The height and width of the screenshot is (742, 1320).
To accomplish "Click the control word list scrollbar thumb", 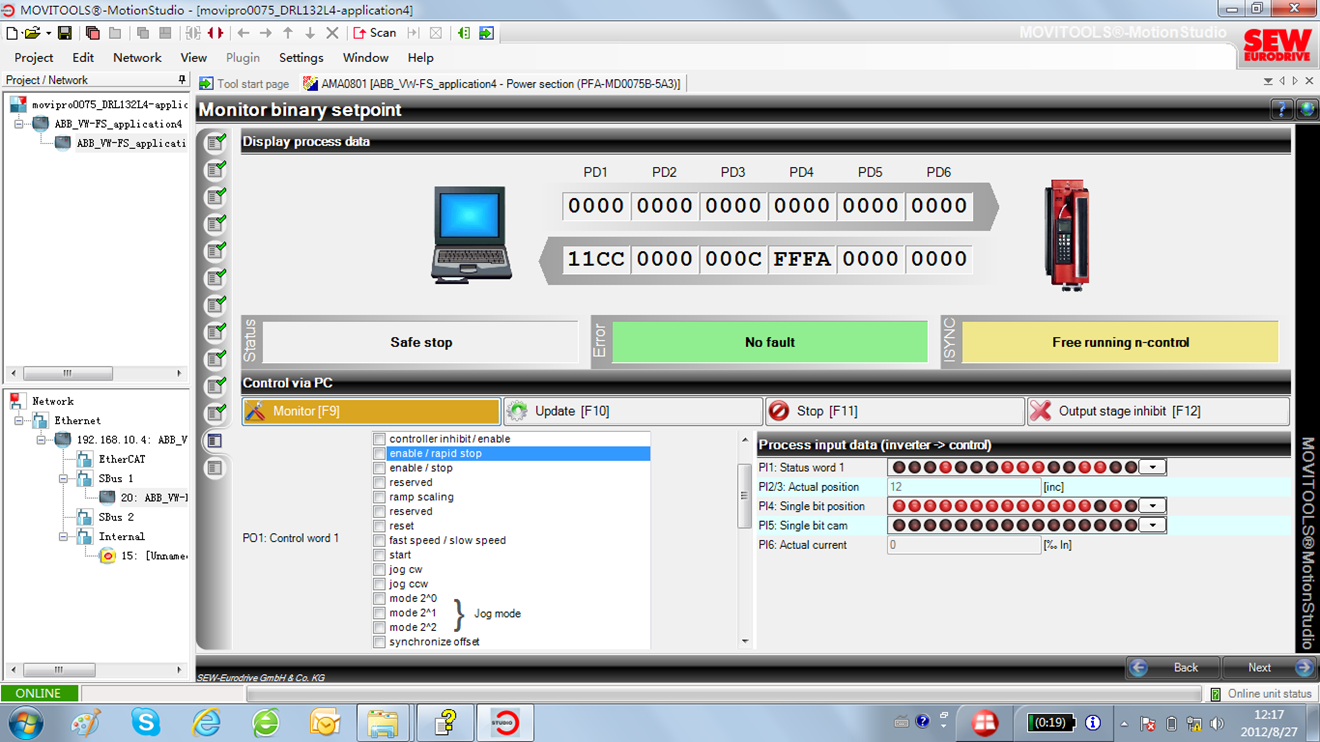I will pos(744,495).
